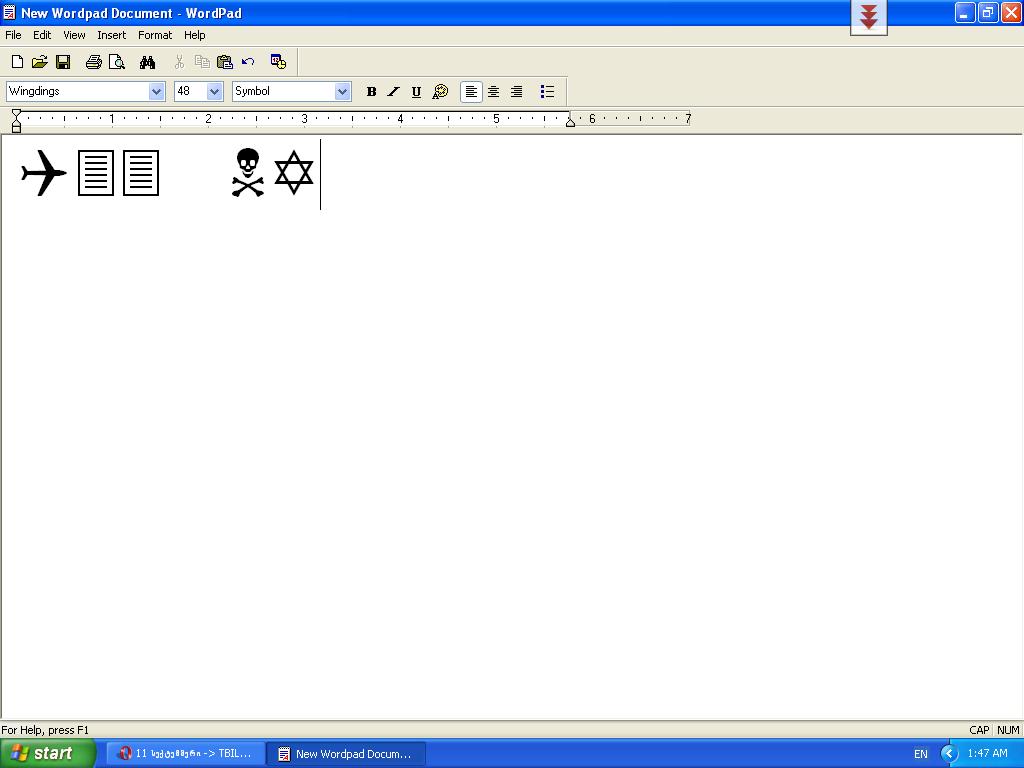
Task: Expand the font size 48 dropdown
Action: 215,91
